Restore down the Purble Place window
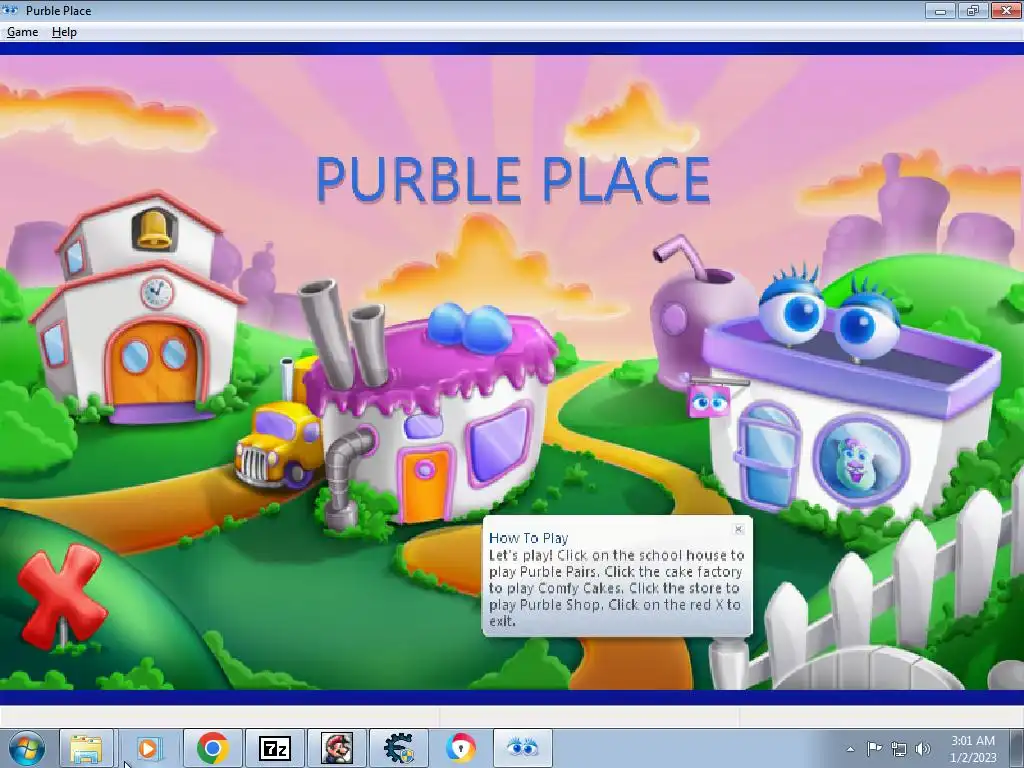The width and height of the screenshot is (1024, 768). point(972,10)
